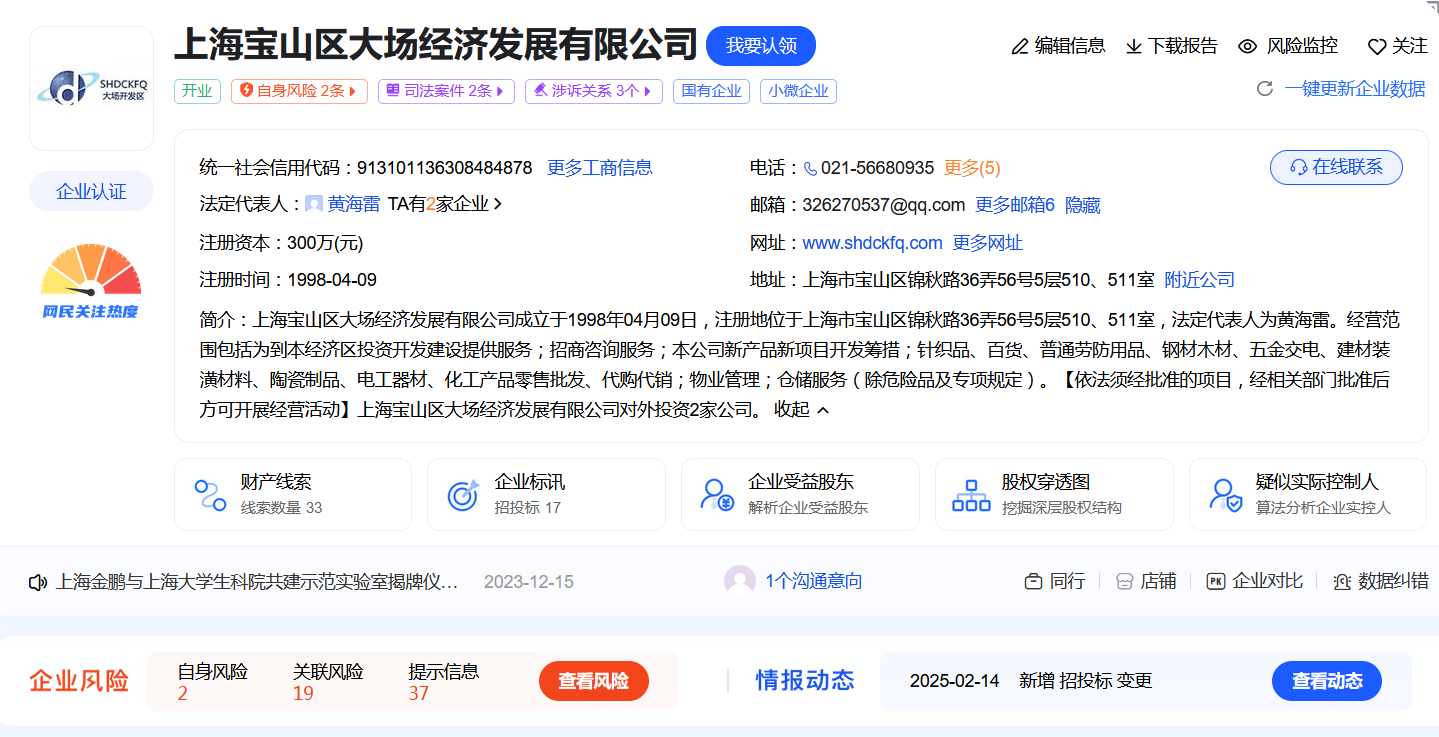The width and height of the screenshot is (1439, 737).
Task: Click the 统一社会信用代码 number 91310113630848487​8
Action: [x=445, y=168]
